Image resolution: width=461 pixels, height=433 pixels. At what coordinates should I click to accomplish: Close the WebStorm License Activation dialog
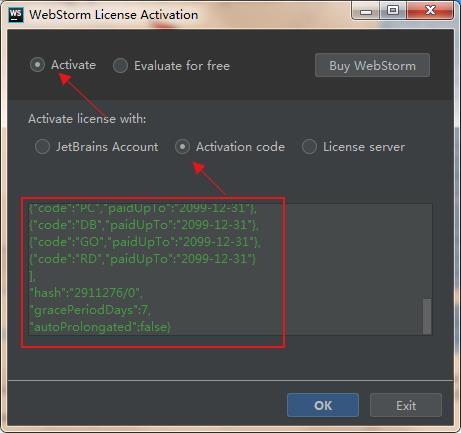(x=430, y=11)
